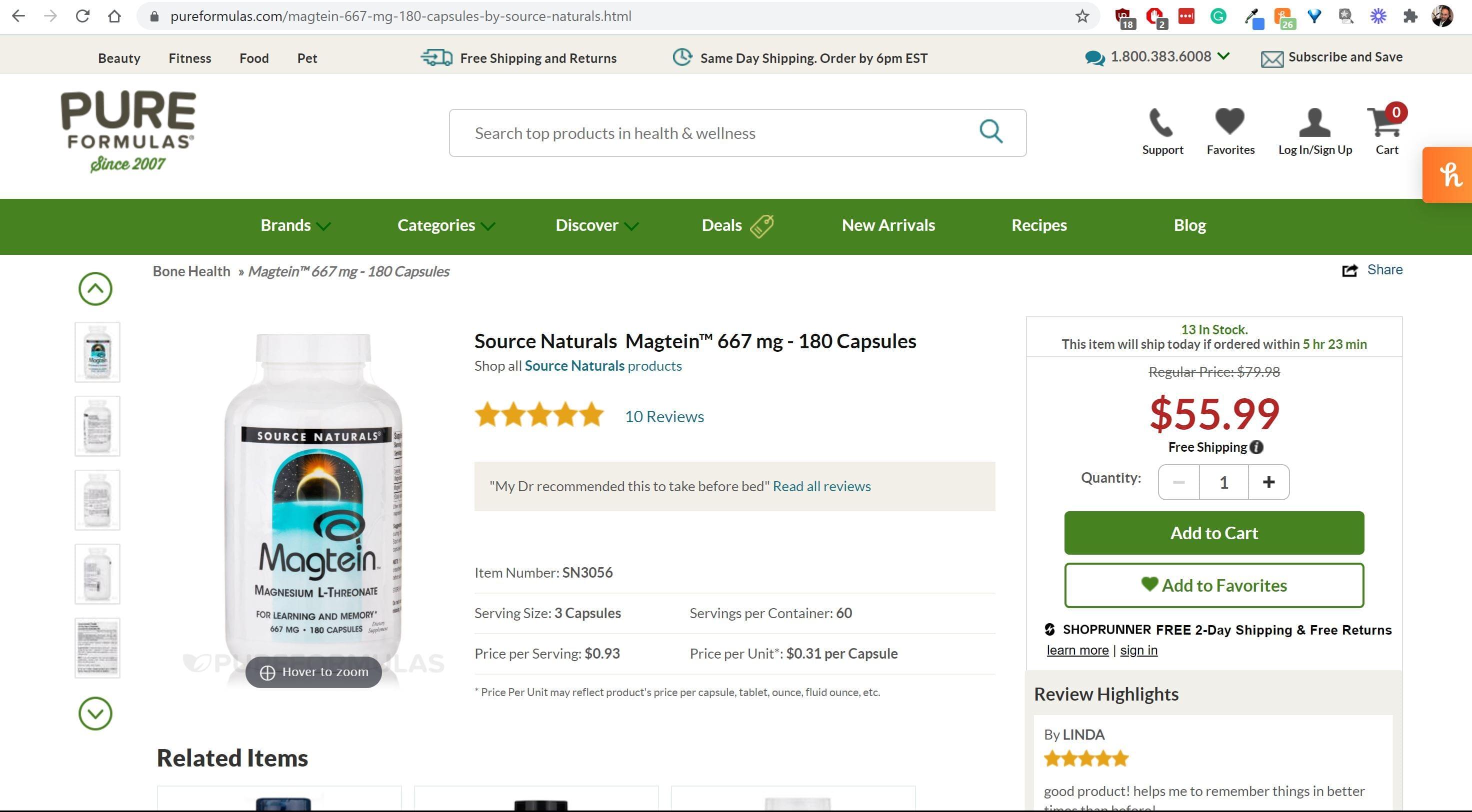Select the first product bottle thumbnail
Screen dimensions: 1472x812
click(x=97, y=352)
